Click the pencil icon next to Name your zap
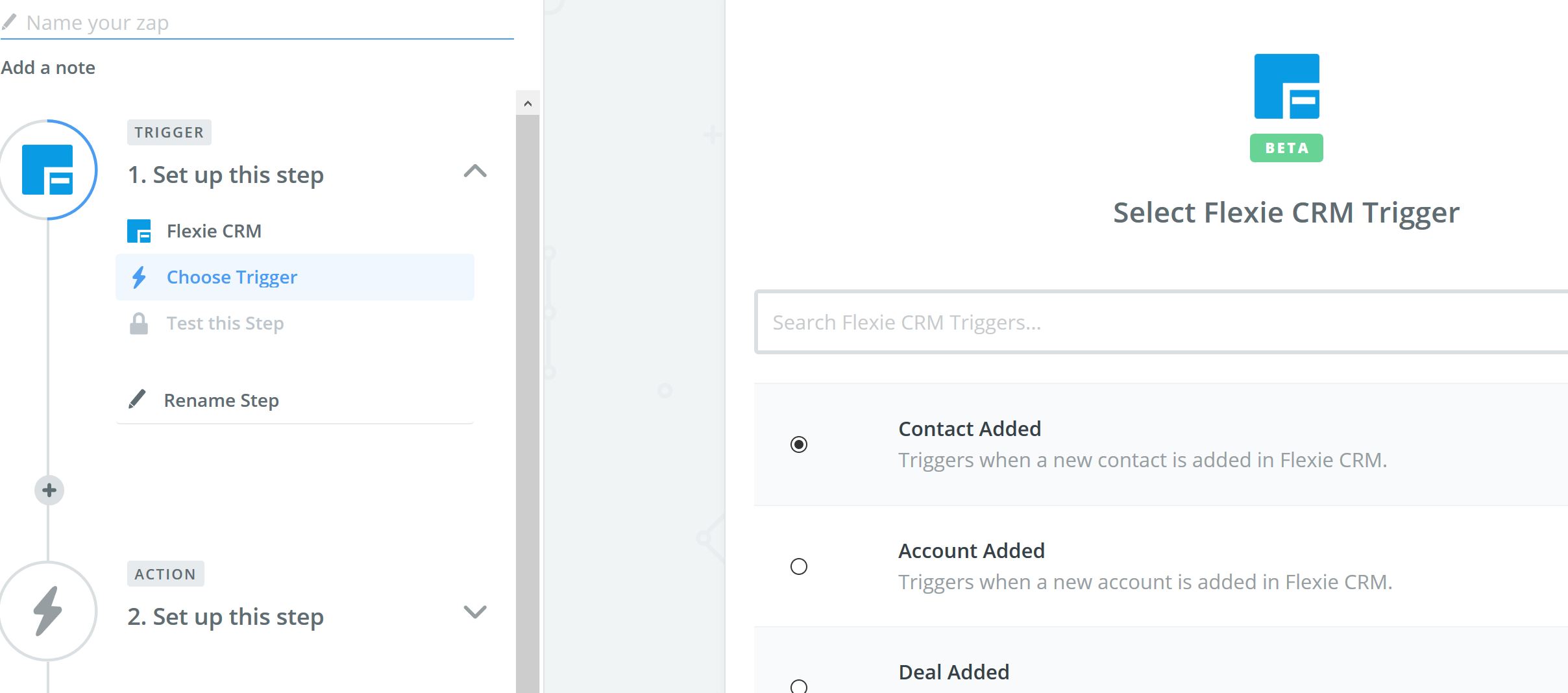1568x693 pixels. [x=9, y=23]
